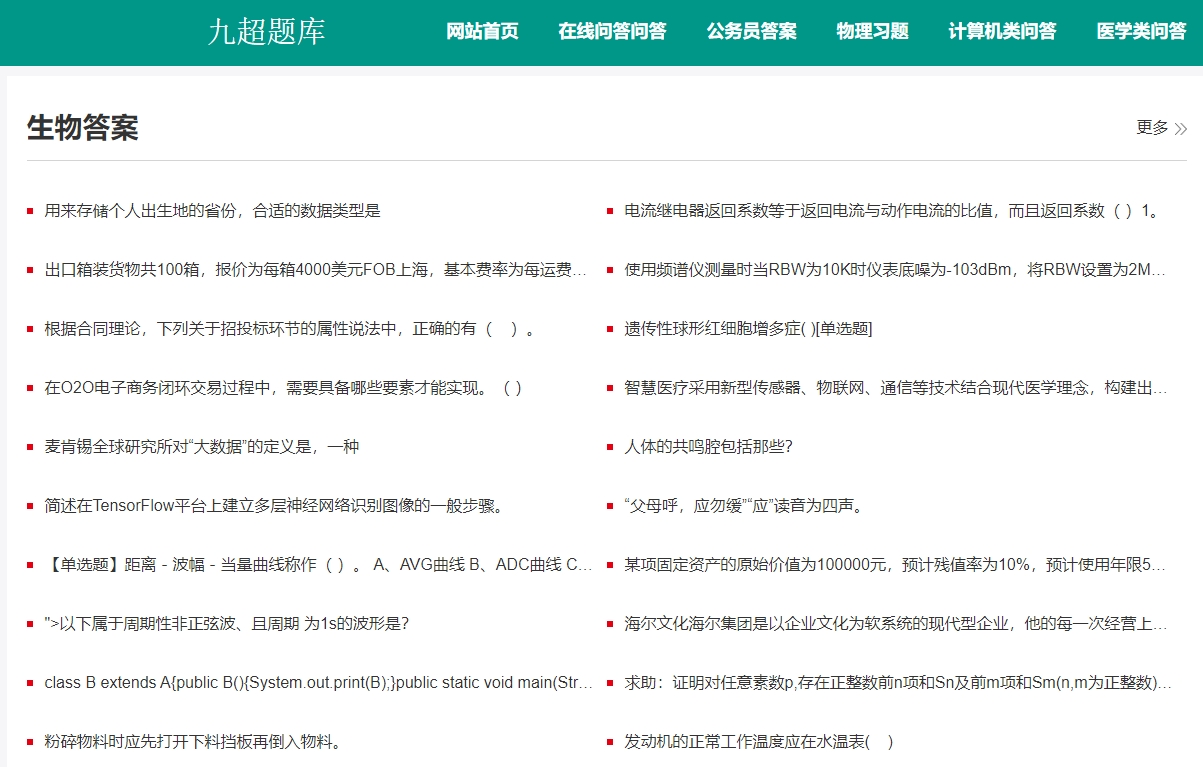Image resolution: width=1203 pixels, height=767 pixels.
Task: Open question 粉碎物料时应先打开下料挡板
Action: point(193,742)
